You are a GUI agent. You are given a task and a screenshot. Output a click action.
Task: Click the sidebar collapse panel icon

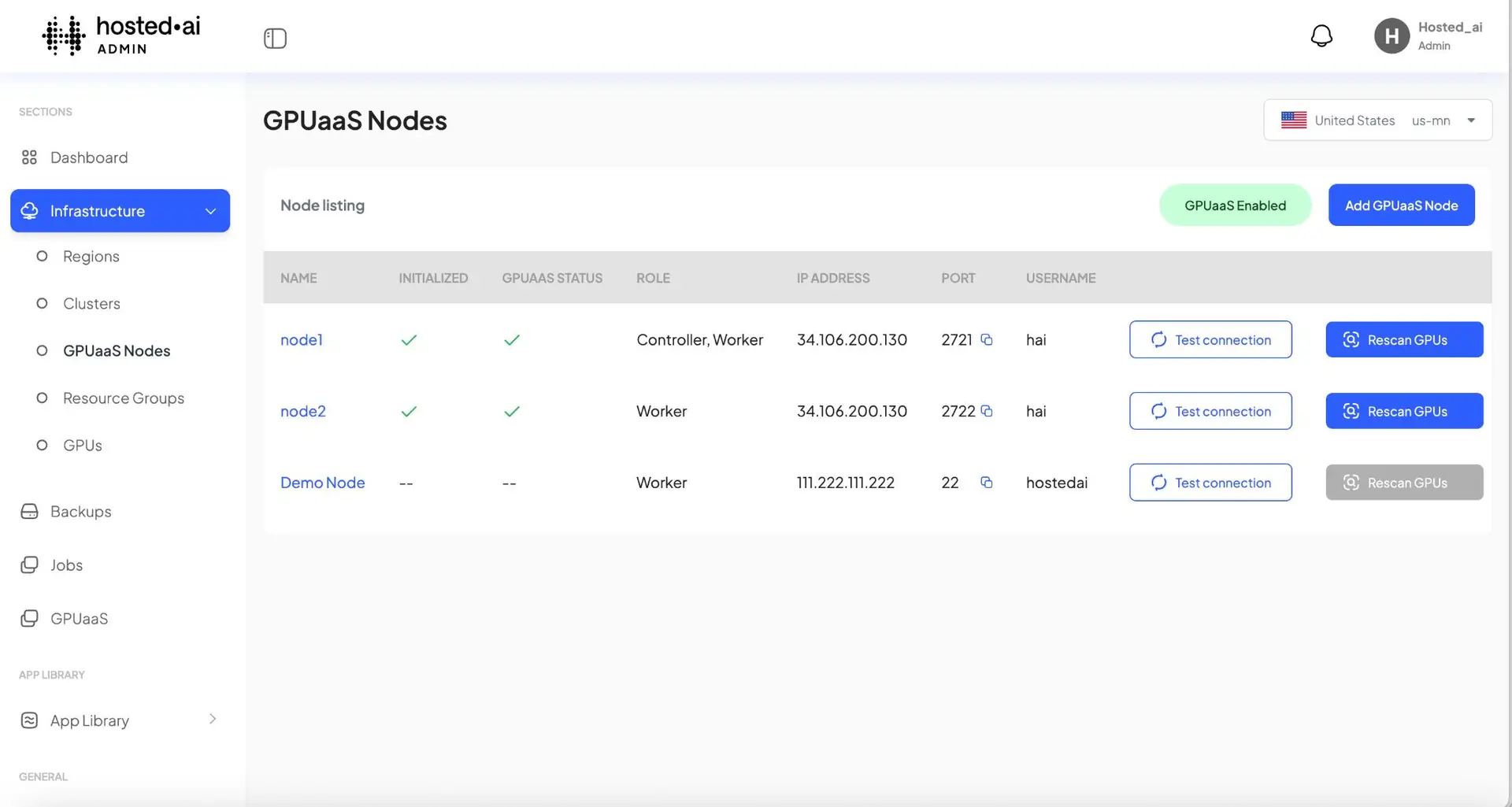[275, 38]
